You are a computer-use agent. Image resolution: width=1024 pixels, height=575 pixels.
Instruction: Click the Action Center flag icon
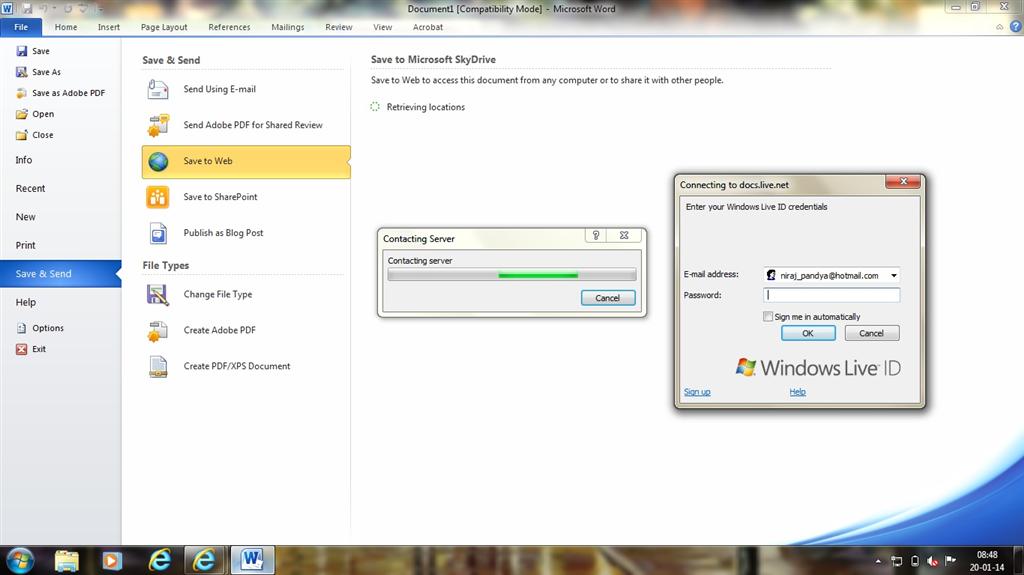point(950,561)
